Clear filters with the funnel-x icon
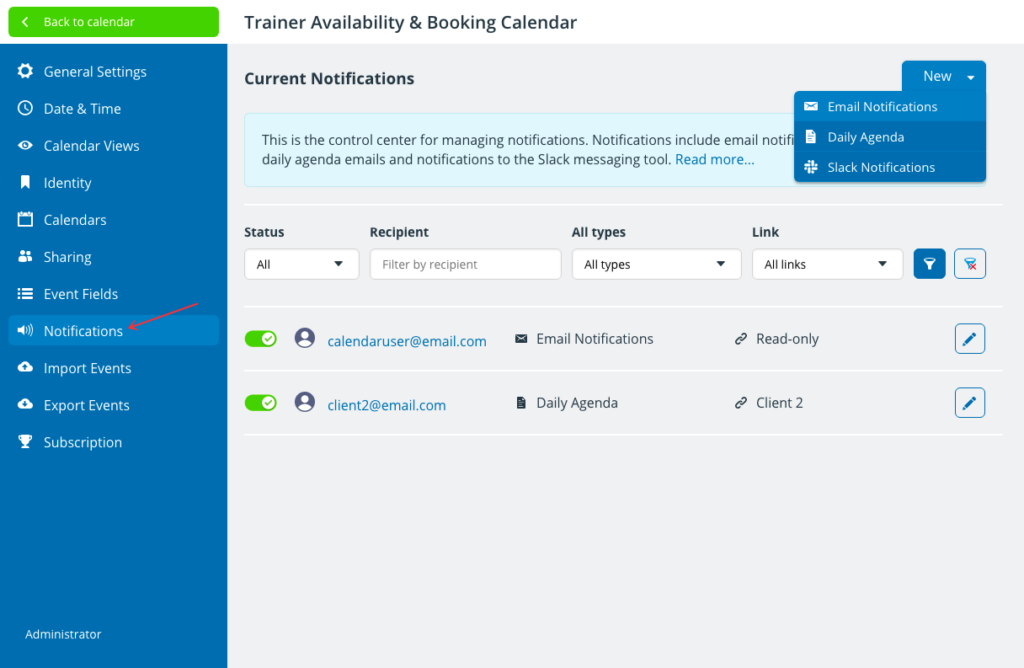1024x668 pixels. click(x=969, y=264)
